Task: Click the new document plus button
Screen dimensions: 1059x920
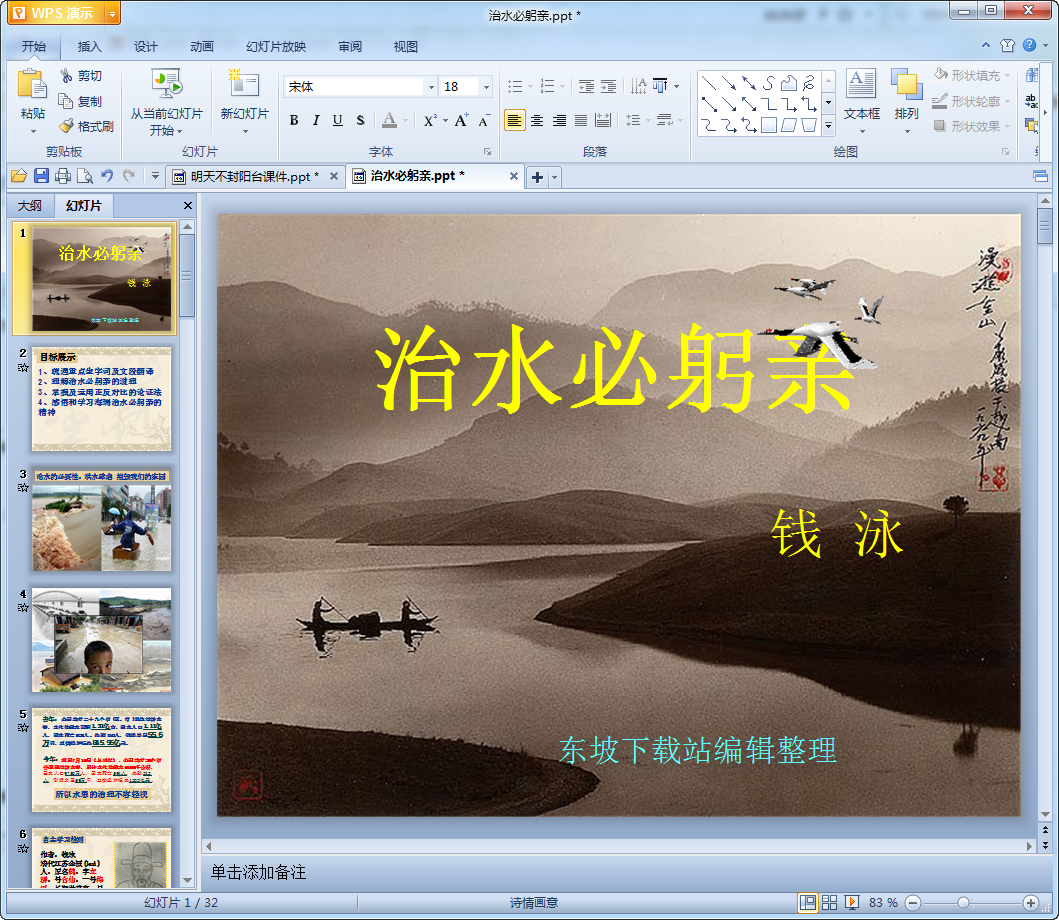Action: (538, 178)
